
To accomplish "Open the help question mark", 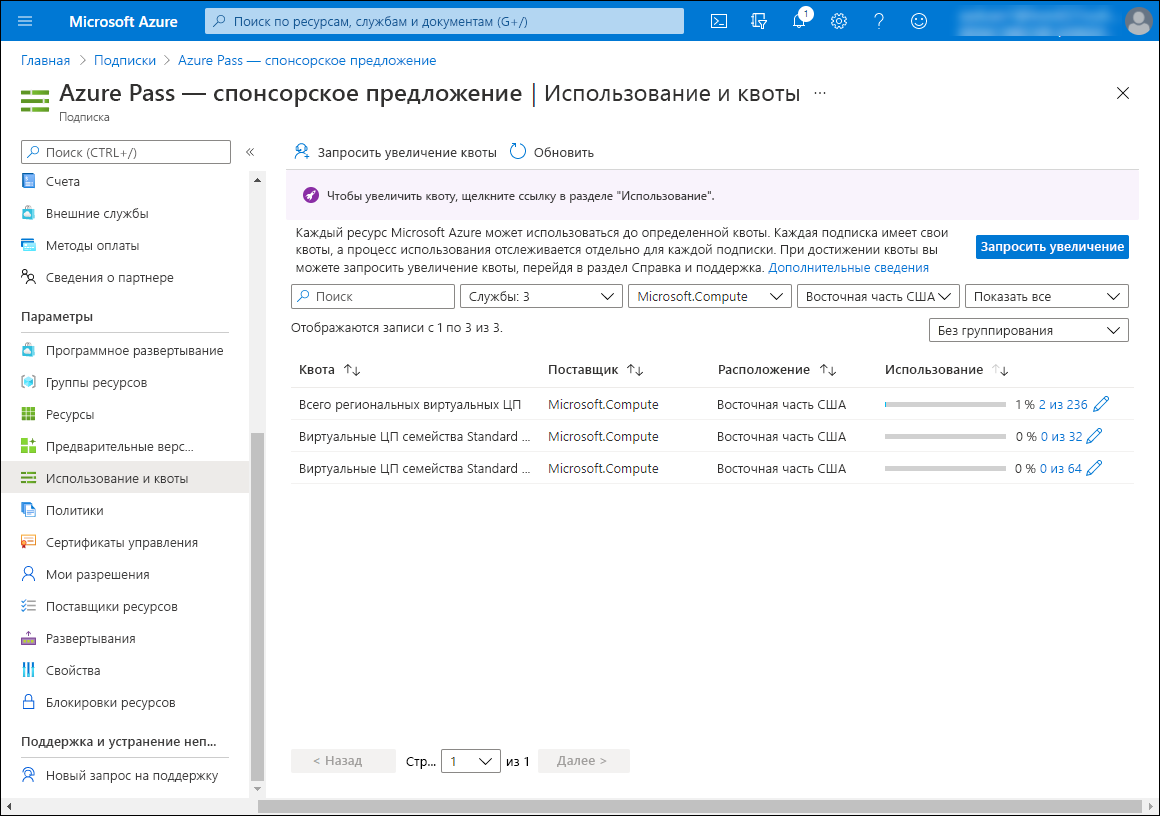I will (878, 21).
